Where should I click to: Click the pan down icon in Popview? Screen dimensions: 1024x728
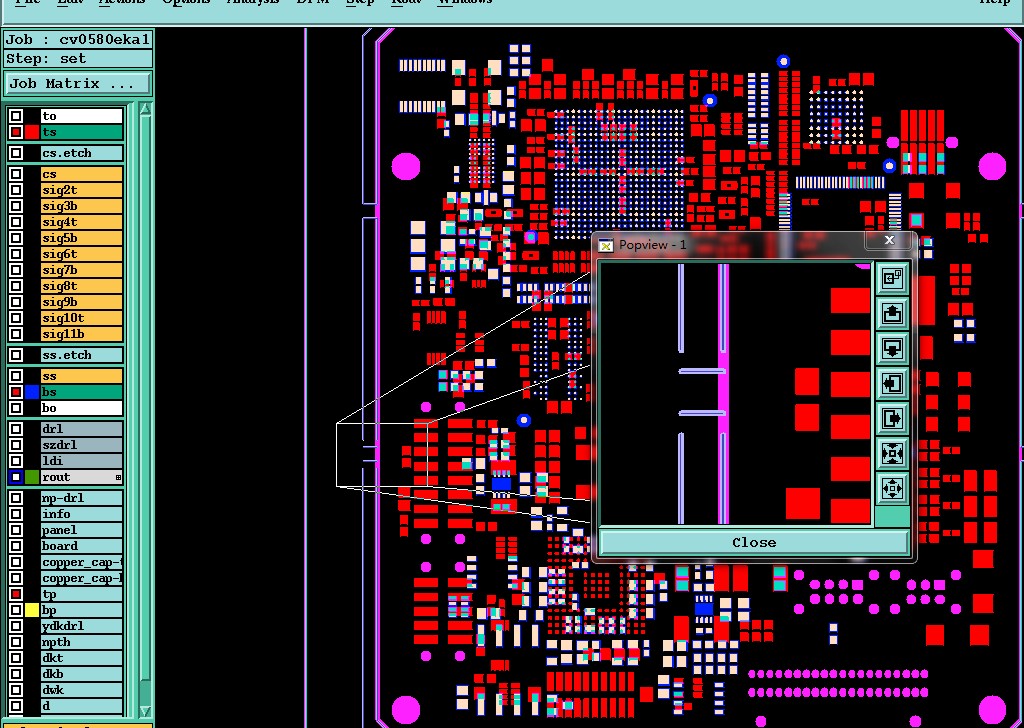pos(892,348)
